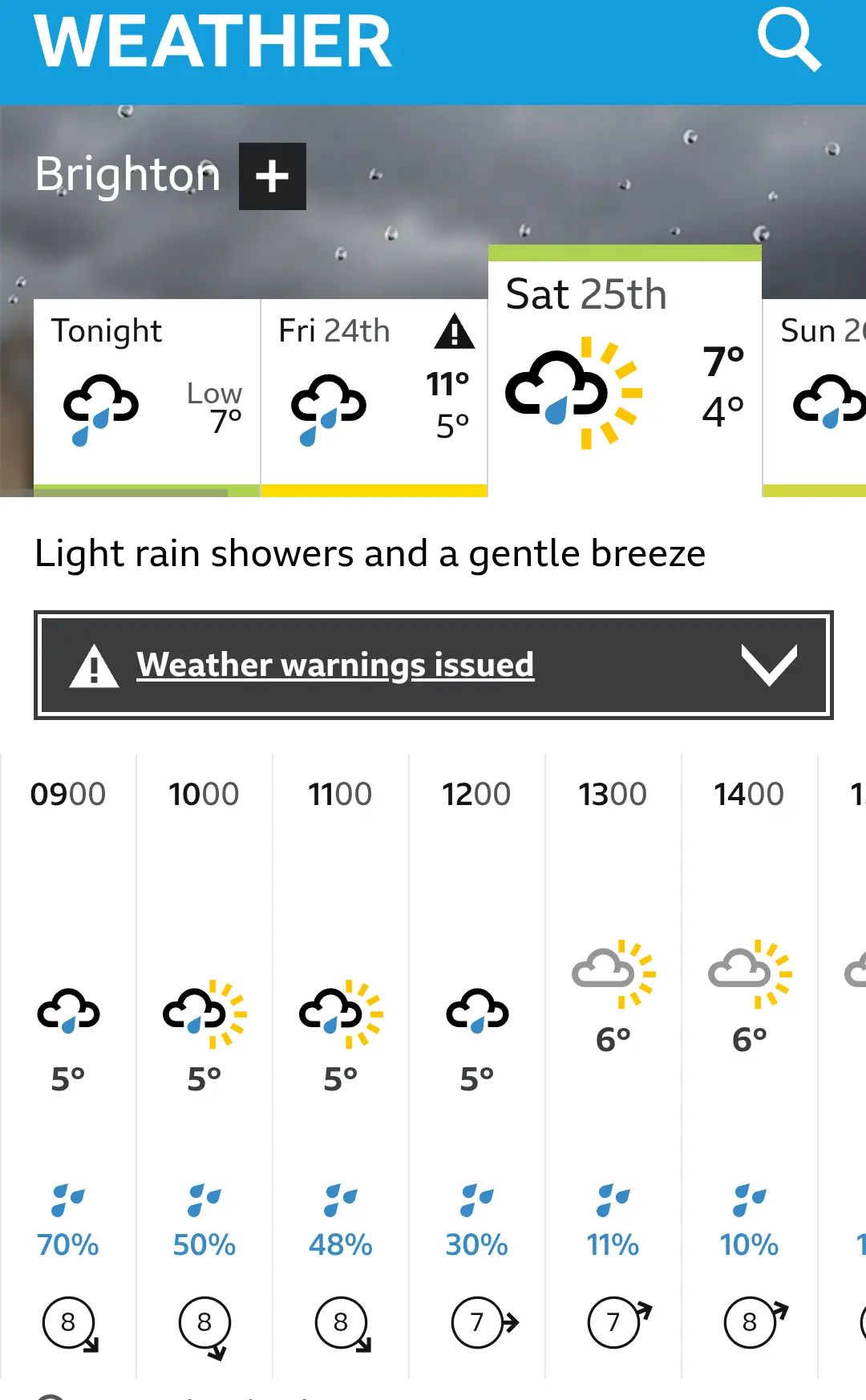Tap the 1300 sunny intervals icon
The height and width of the screenshot is (1400, 866).
pos(613,973)
